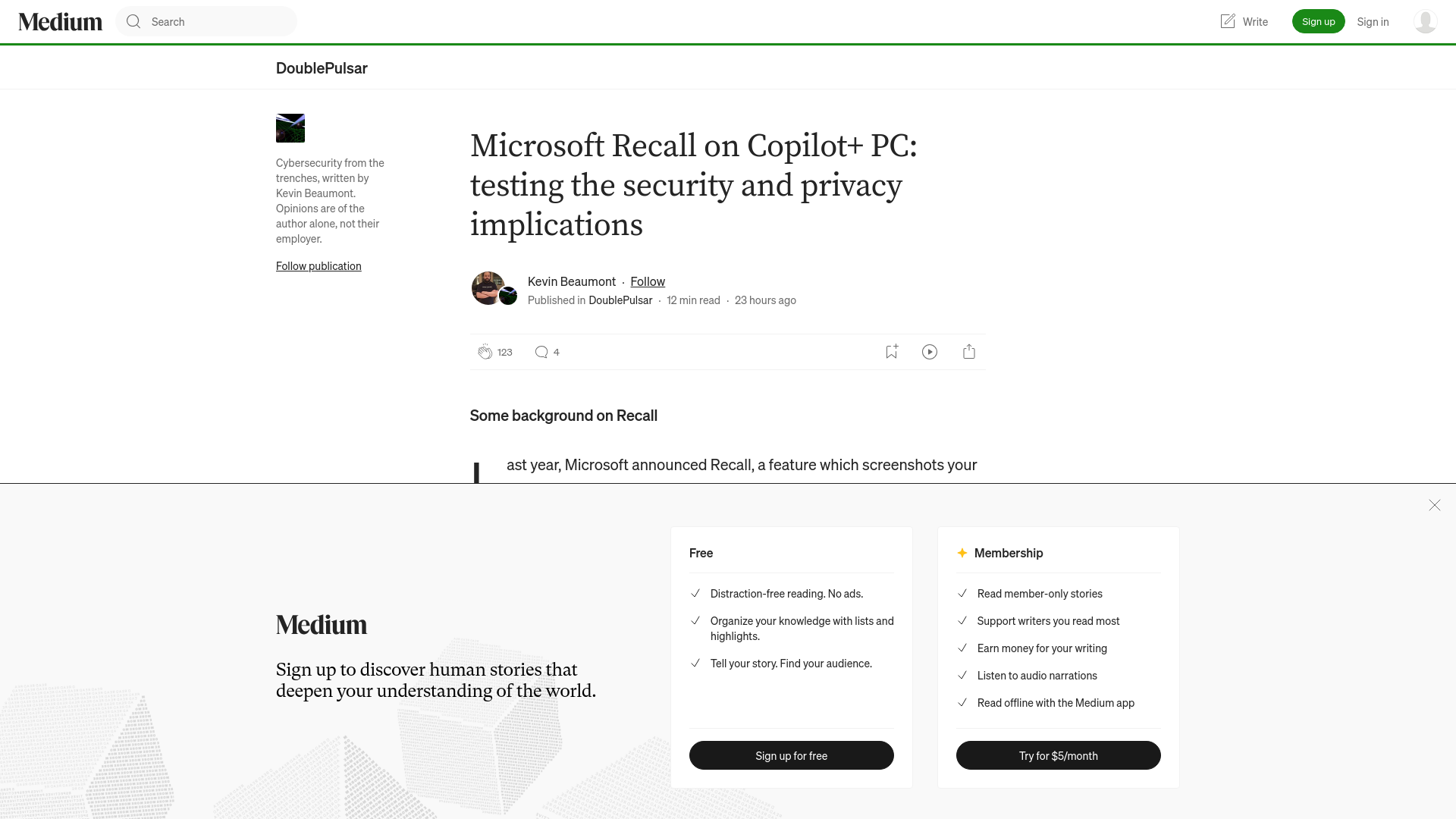Click 'Distraction-free reading. No ads.' item
Image resolution: width=1456 pixels, height=819 pixels.
pos(786,594)
